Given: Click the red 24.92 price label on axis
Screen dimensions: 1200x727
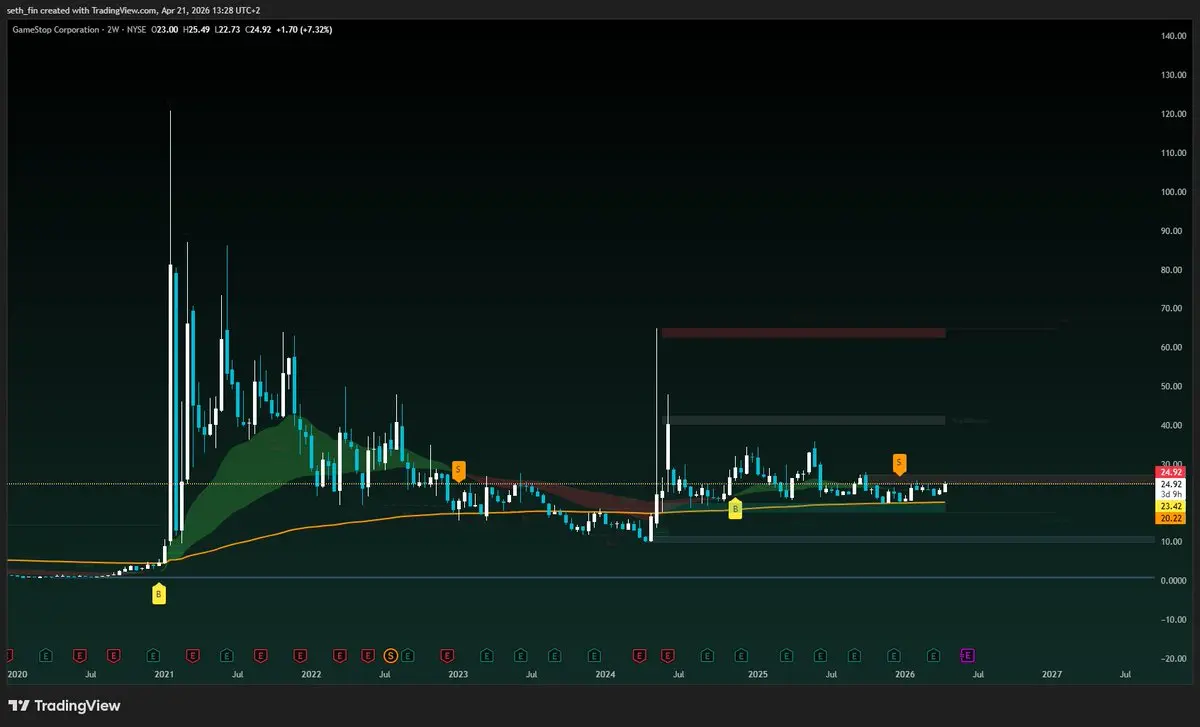Looking at the screenshot, I should pos(1170,471).
